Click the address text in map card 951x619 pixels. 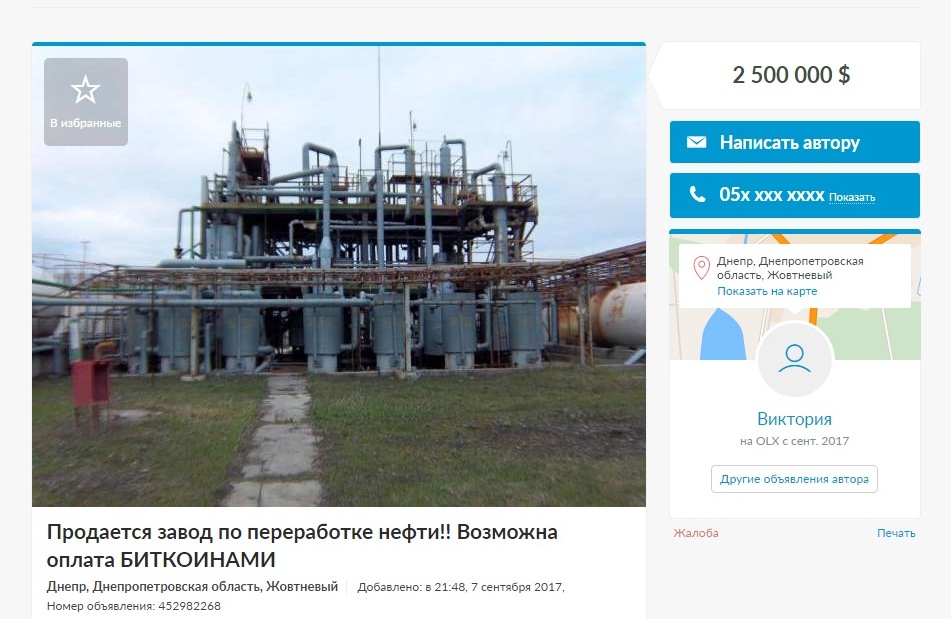790,268
